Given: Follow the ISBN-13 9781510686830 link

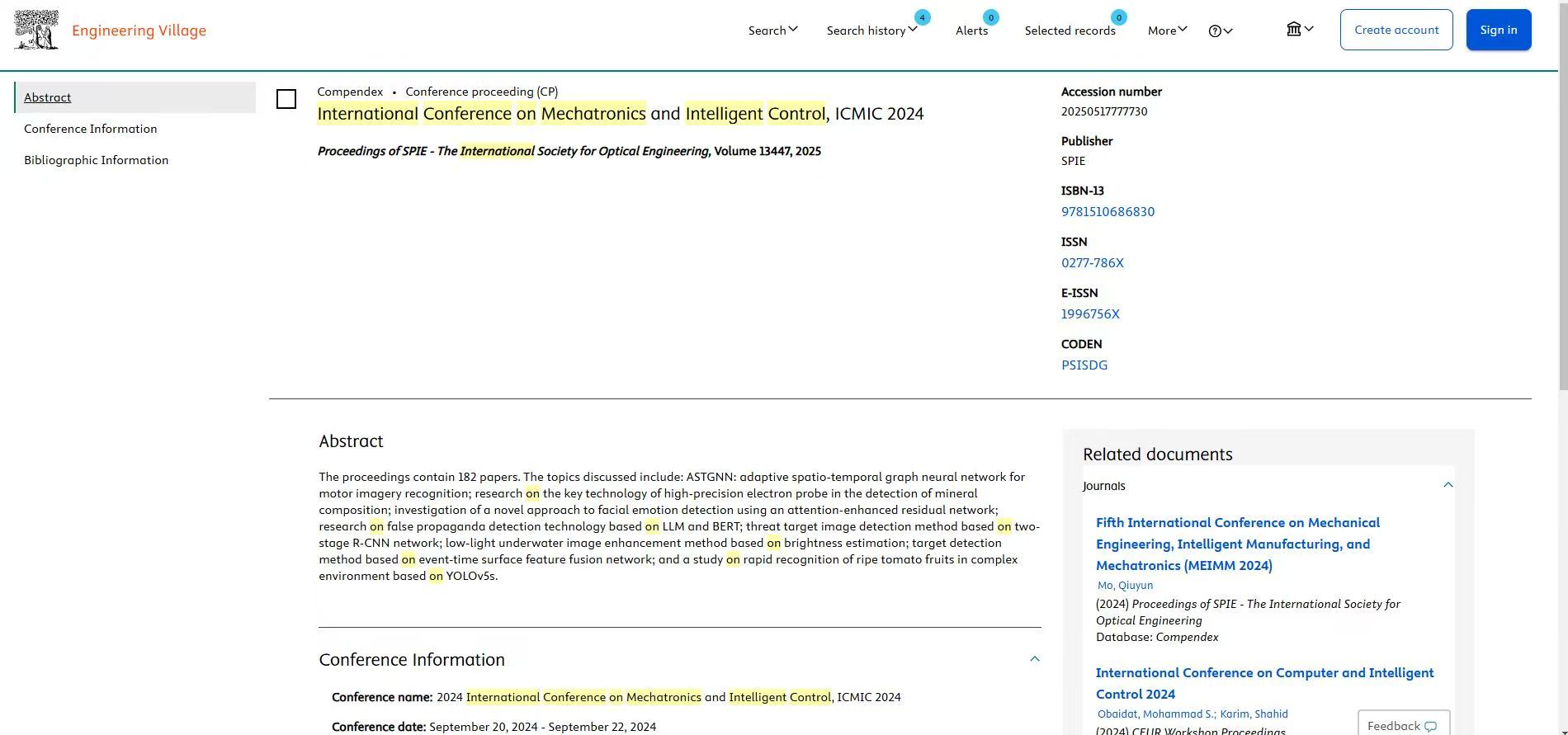Looking at the screenshot, I should [x=1108, y=212].
